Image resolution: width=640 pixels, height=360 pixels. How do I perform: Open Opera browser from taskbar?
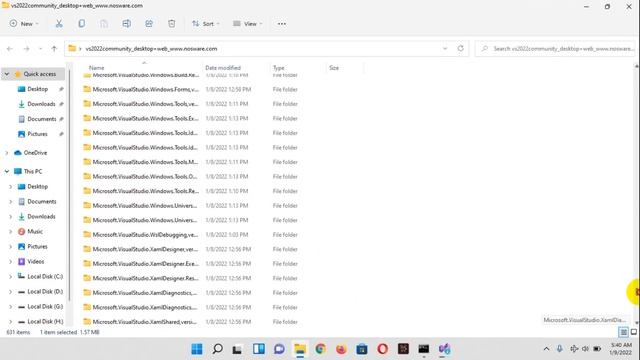tap(382, 349)
